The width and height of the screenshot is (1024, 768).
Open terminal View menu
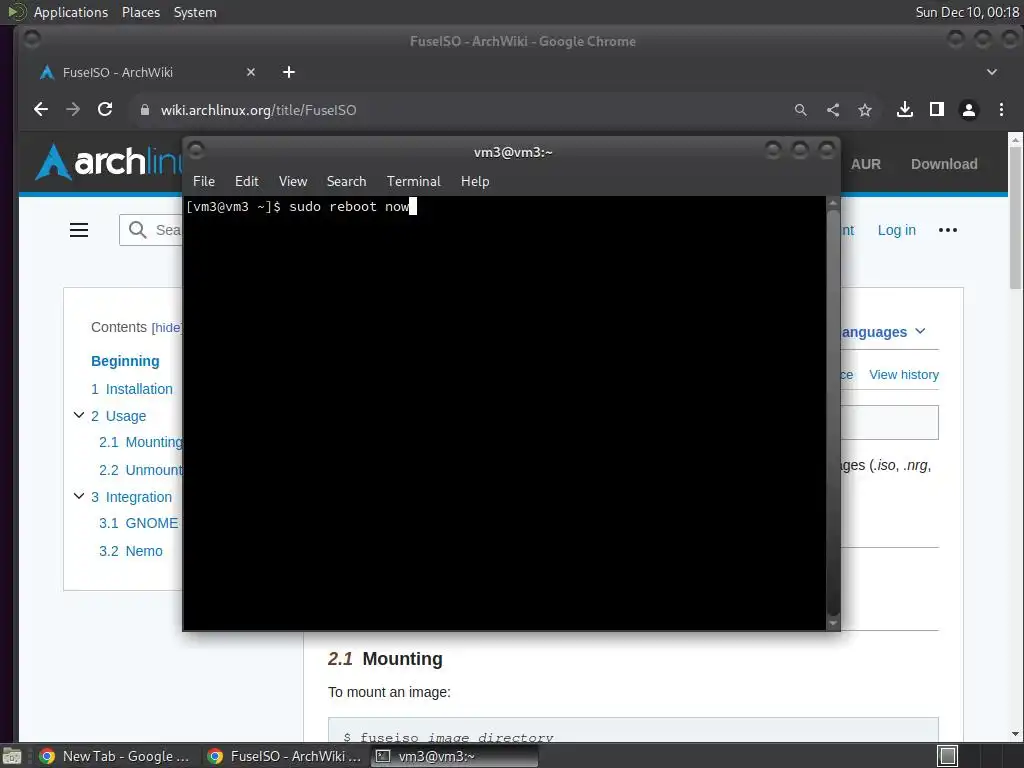(x=293, y=181)
